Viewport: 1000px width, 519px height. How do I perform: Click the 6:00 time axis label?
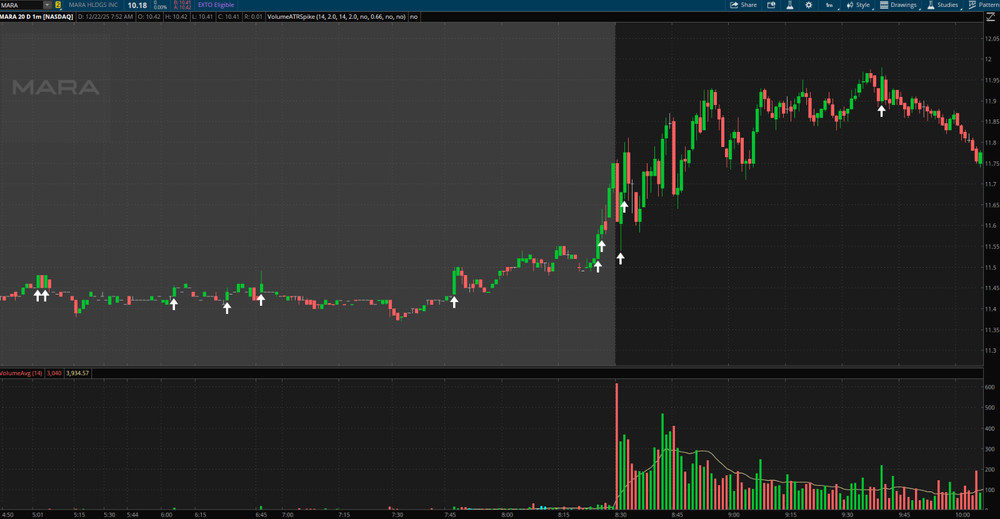(166, 515)
